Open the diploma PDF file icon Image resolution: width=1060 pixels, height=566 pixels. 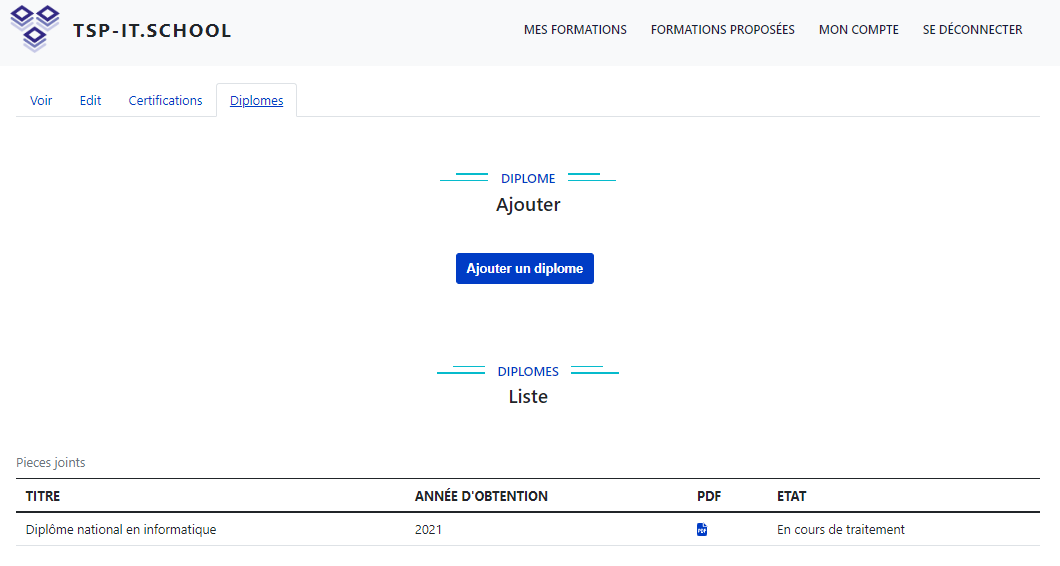(702, 529)
